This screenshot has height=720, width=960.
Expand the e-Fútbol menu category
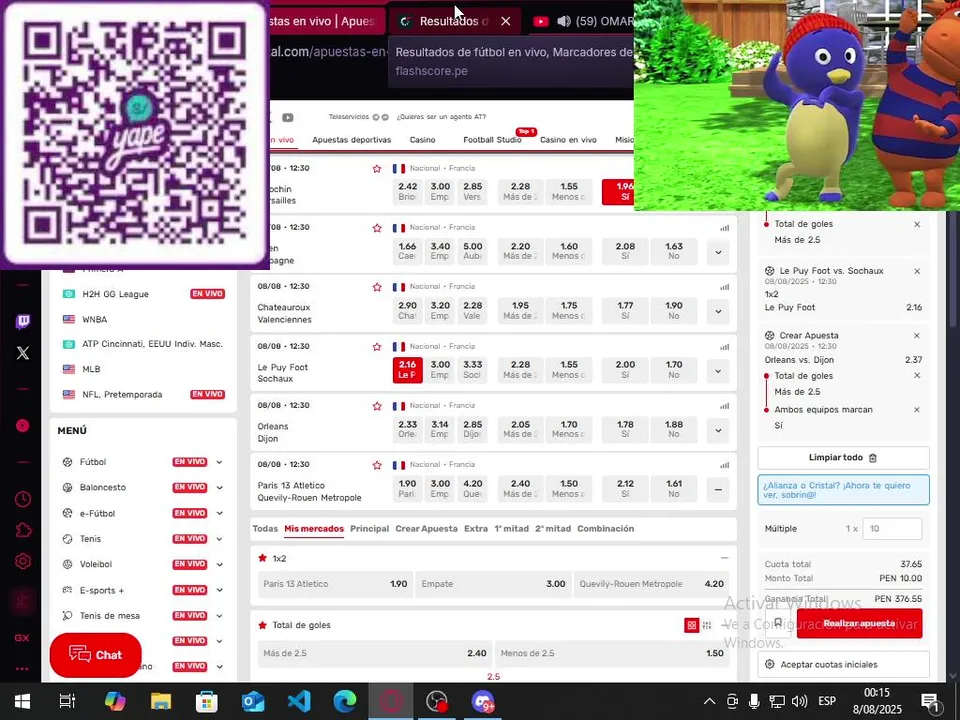click(219, 513)
